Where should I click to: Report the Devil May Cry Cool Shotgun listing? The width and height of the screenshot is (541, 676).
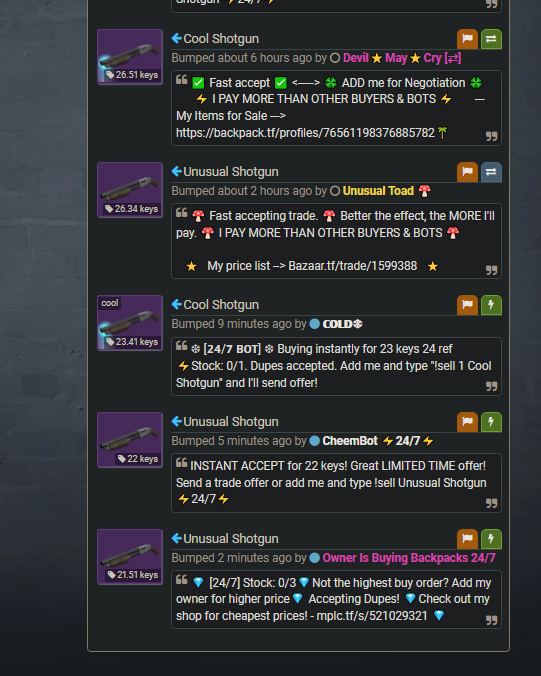click(467, 39)
